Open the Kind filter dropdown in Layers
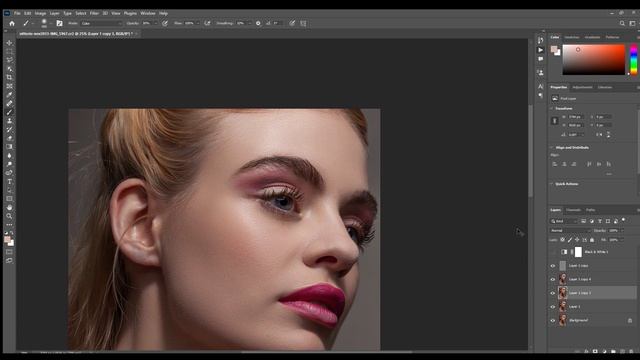 (564, 221)
